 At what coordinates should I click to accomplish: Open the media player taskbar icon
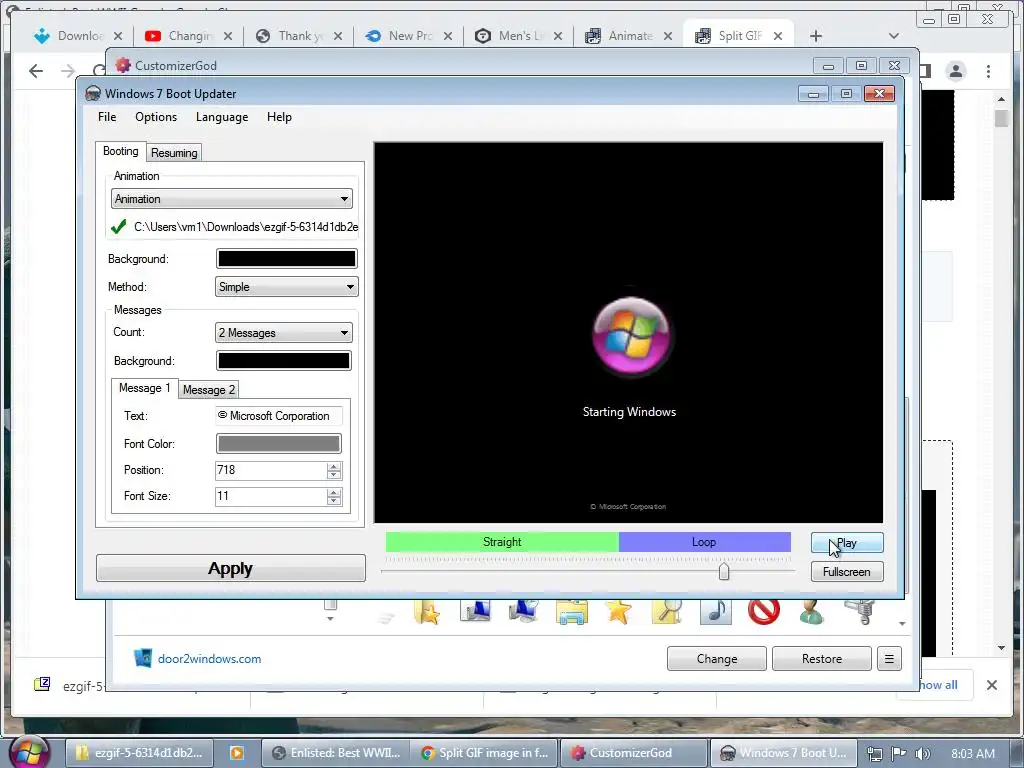[236, 753]
